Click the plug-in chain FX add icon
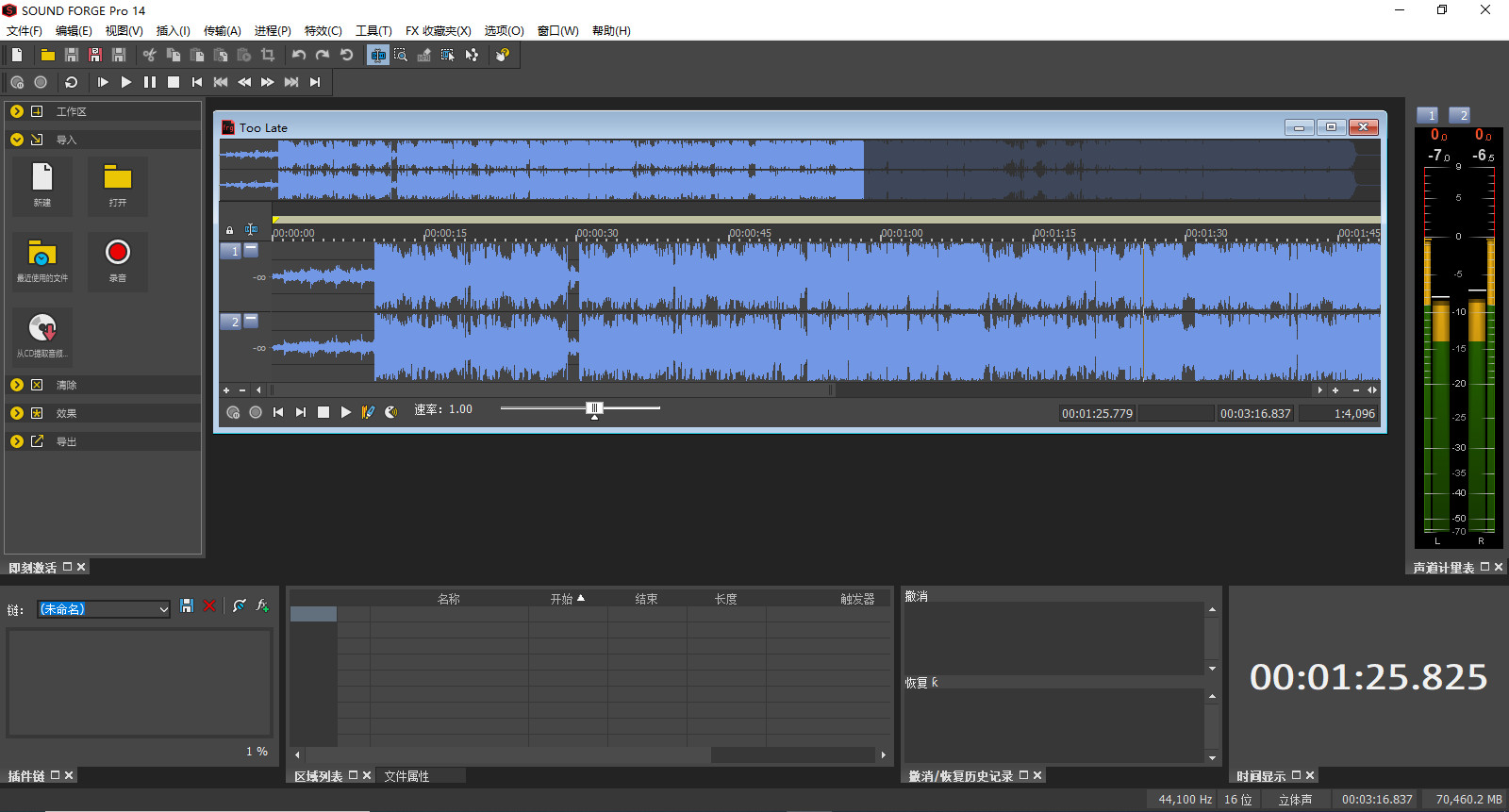Viewport: 1509px width, 812px height. [x=262, y=606]
